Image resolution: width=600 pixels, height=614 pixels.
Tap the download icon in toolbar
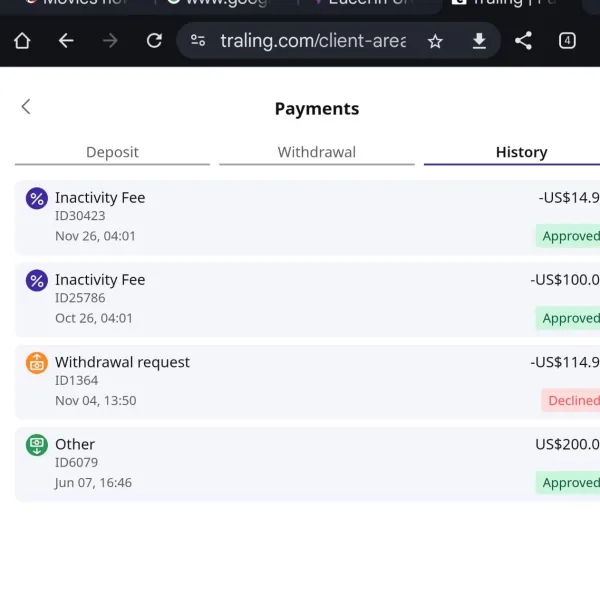pos(479,41)
